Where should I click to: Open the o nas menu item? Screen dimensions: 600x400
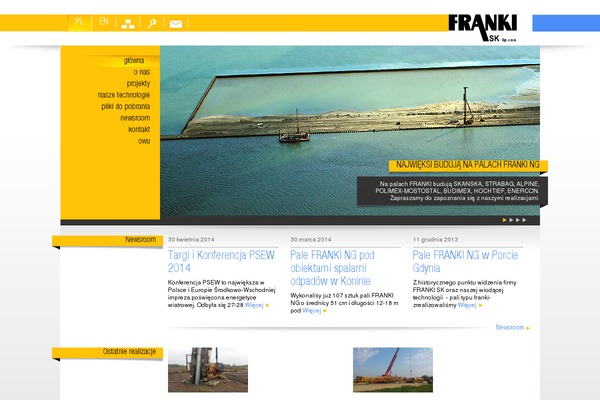[x=142, y=72]
